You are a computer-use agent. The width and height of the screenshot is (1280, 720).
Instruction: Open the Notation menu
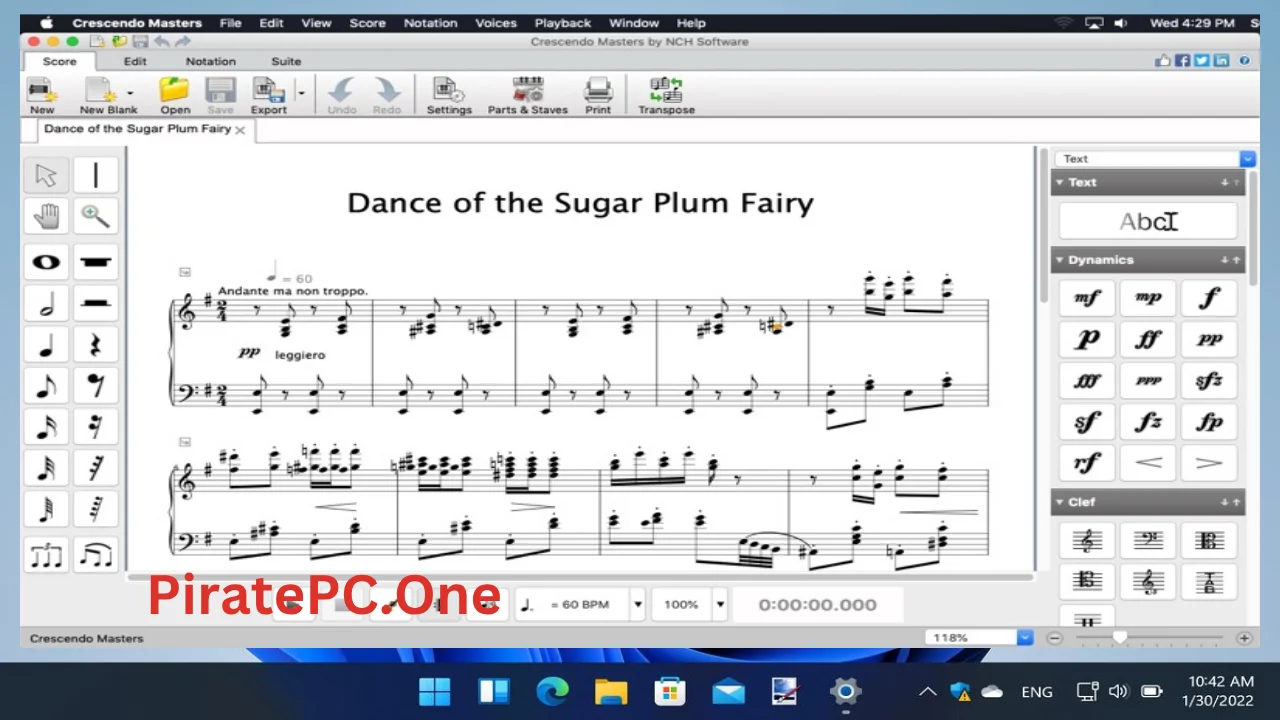[x=430, y=23]
